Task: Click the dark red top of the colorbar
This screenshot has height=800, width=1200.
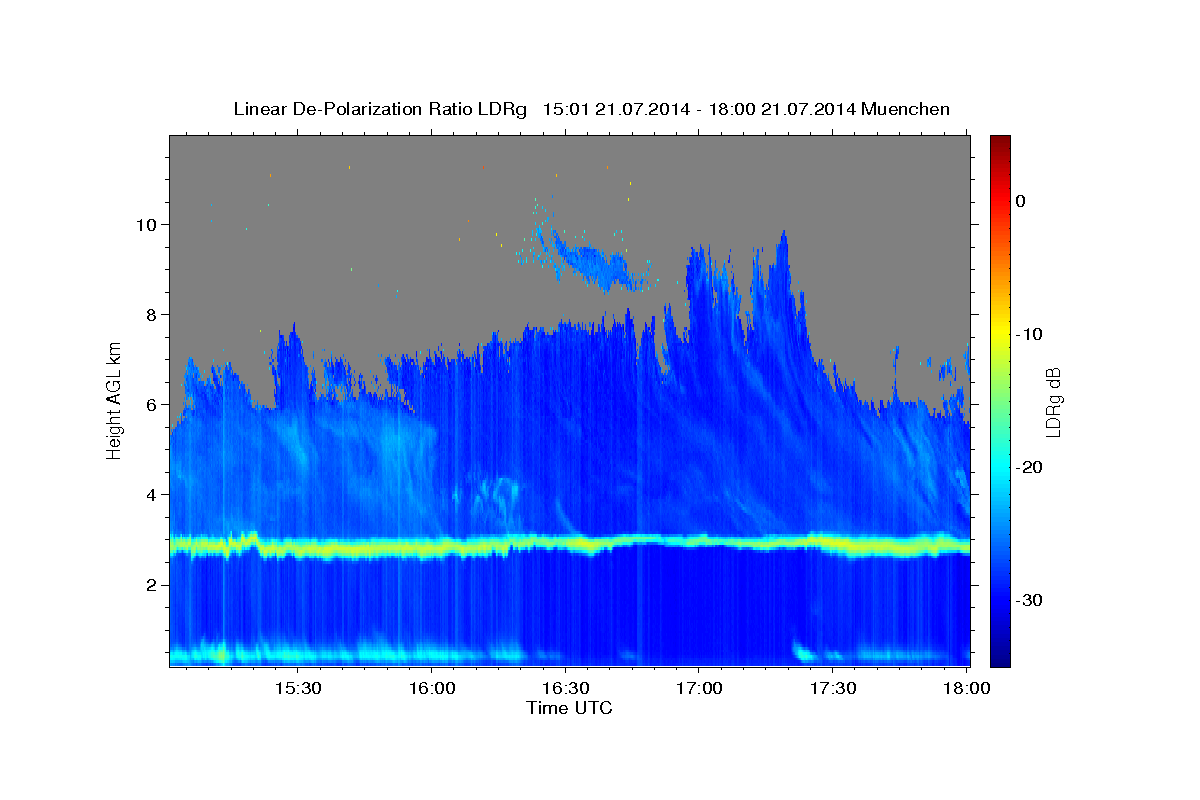Action: coord(1000,142)
